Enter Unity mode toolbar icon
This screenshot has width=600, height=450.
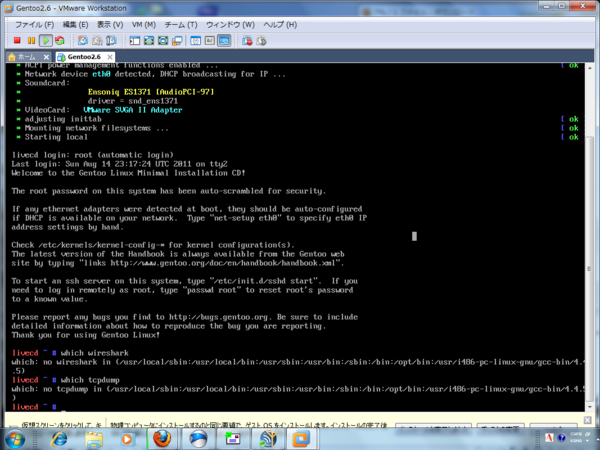point(177,41)
